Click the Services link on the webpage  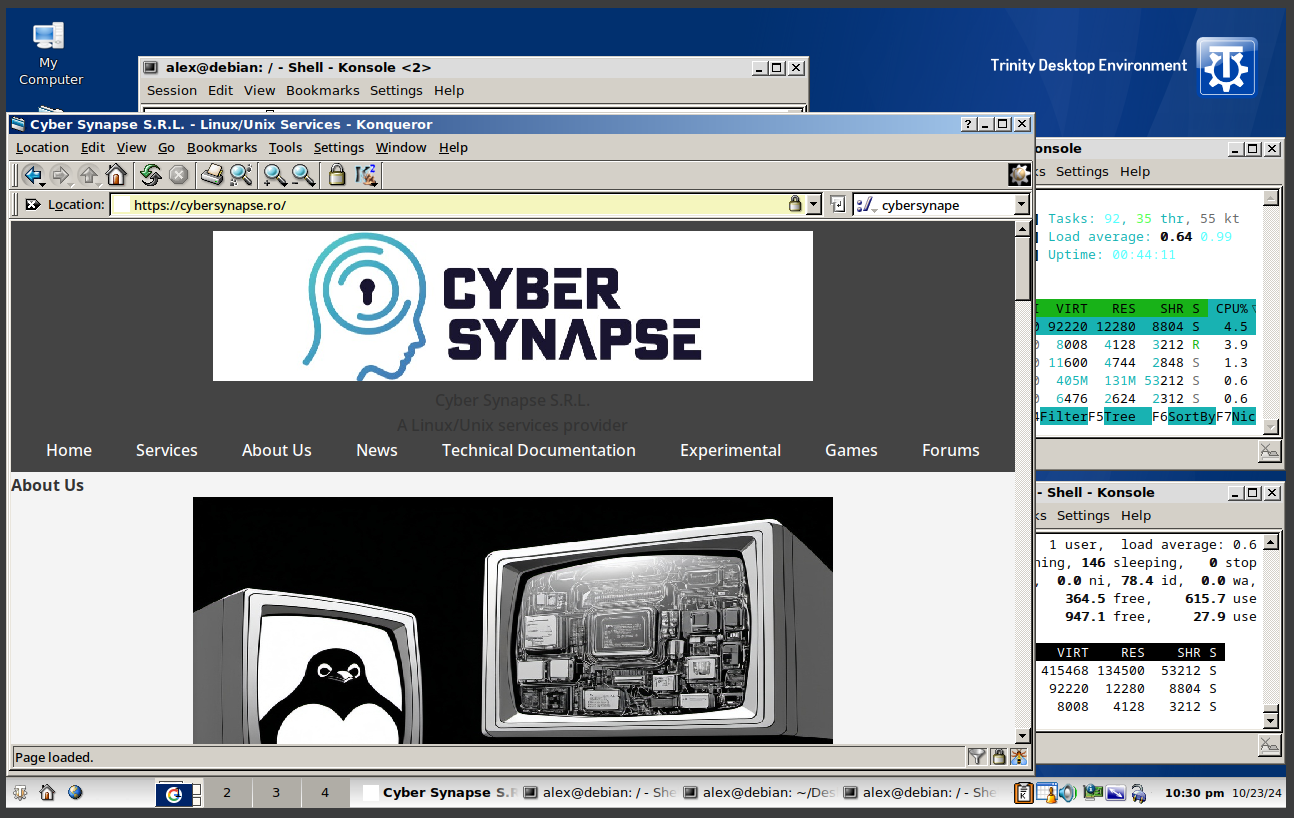point(166,450)
